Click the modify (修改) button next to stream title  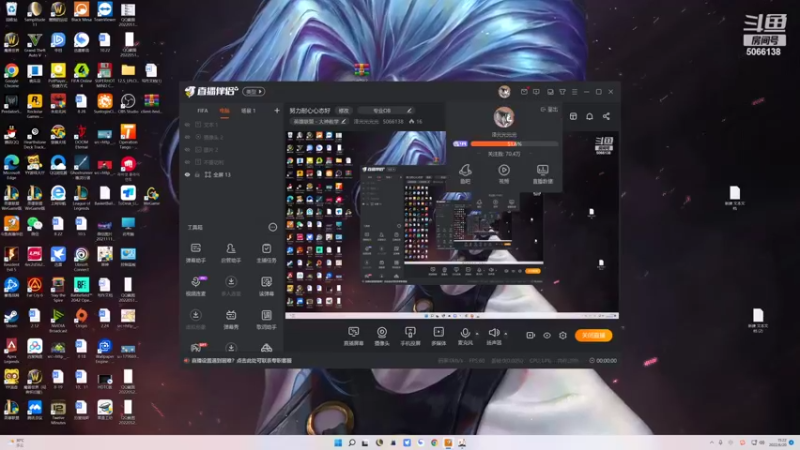coord(344,110)
